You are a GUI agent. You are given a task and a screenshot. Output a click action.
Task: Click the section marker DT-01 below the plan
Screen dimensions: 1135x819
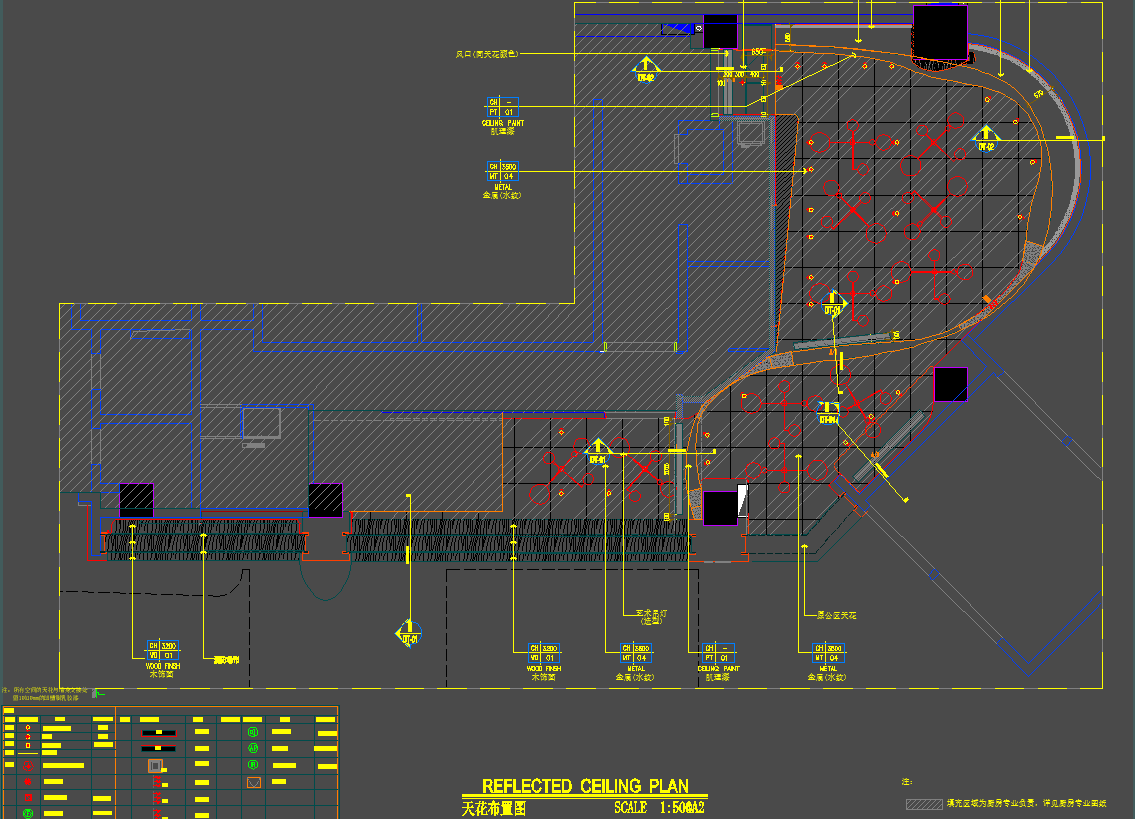[409, 634]
